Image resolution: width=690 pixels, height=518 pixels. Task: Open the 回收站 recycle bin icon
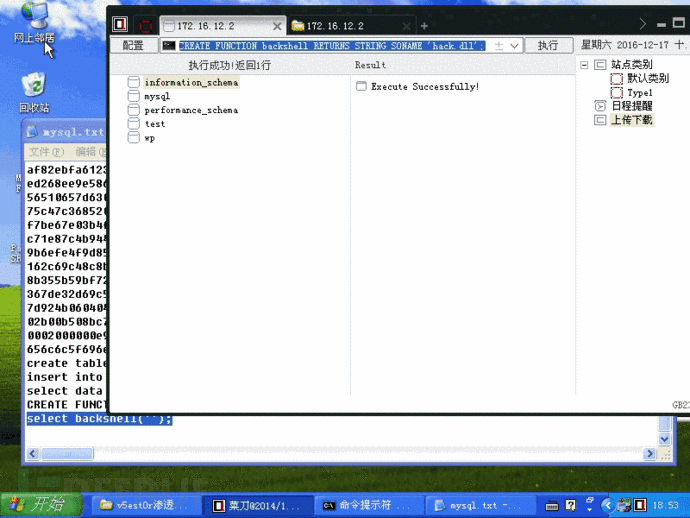(33, 90)
